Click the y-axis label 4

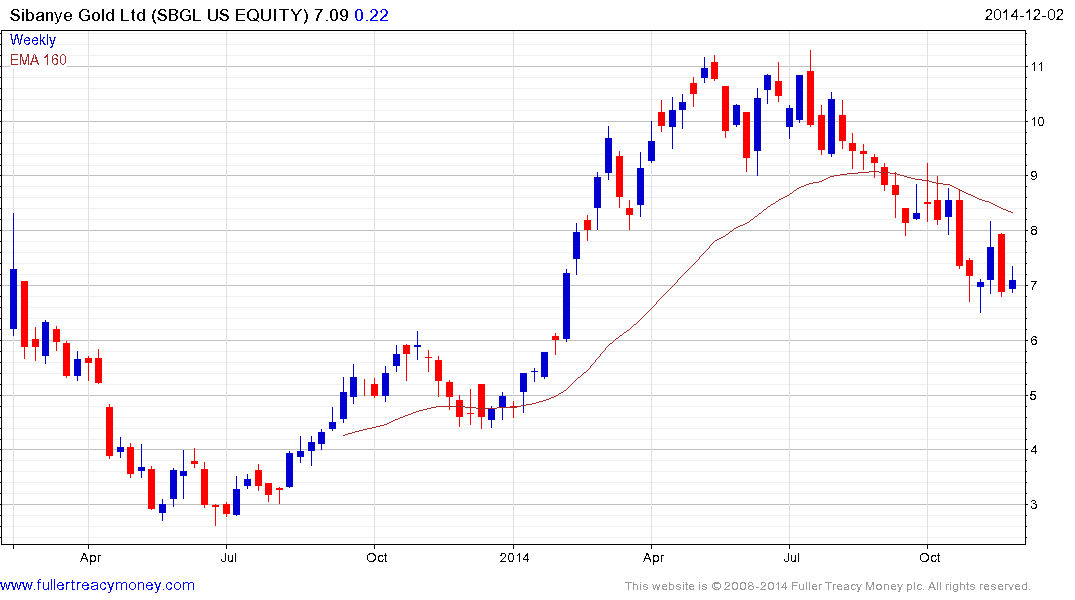tap(1035, 450)
